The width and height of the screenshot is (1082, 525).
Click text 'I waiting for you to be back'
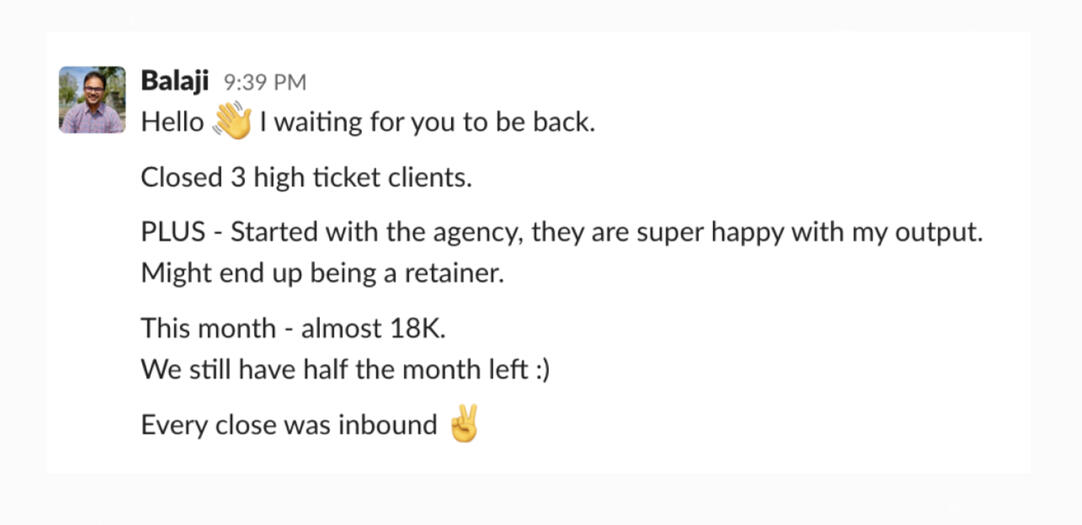[427, 124]
